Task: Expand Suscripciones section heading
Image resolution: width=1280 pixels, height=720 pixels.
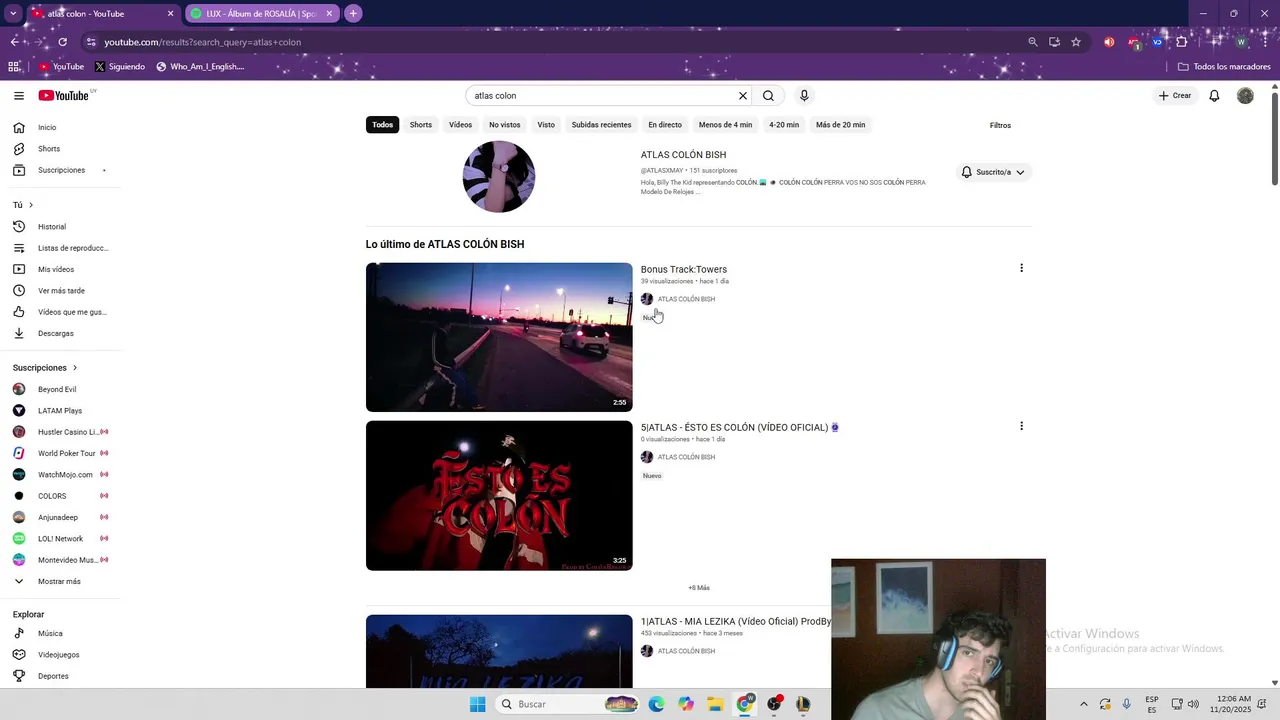Action: tap(45, 368)
